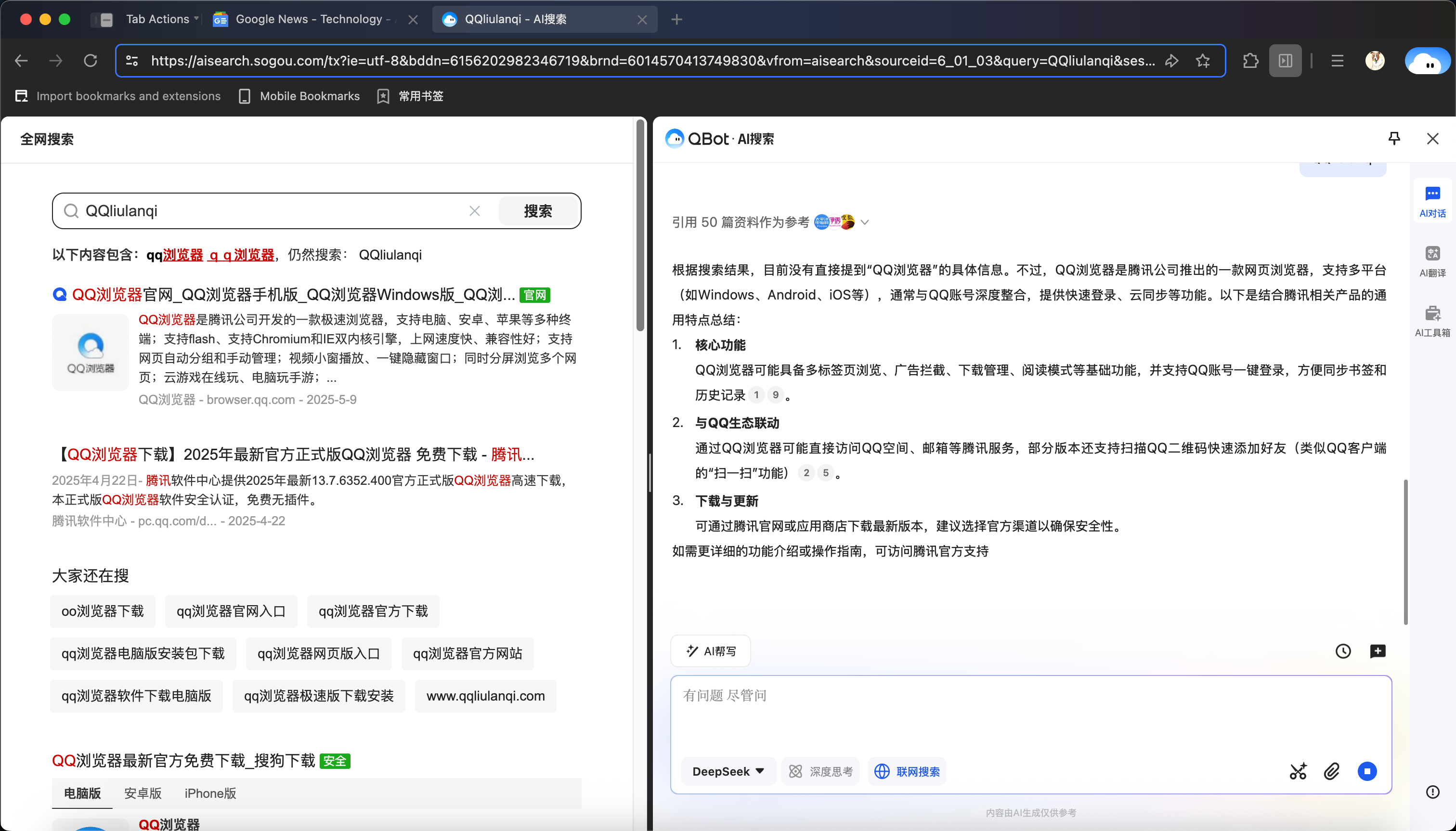Viewport: 1456px width, 831px height.
Task: Open the 常用书签 bookmarks folder
Action: (410, 96)
